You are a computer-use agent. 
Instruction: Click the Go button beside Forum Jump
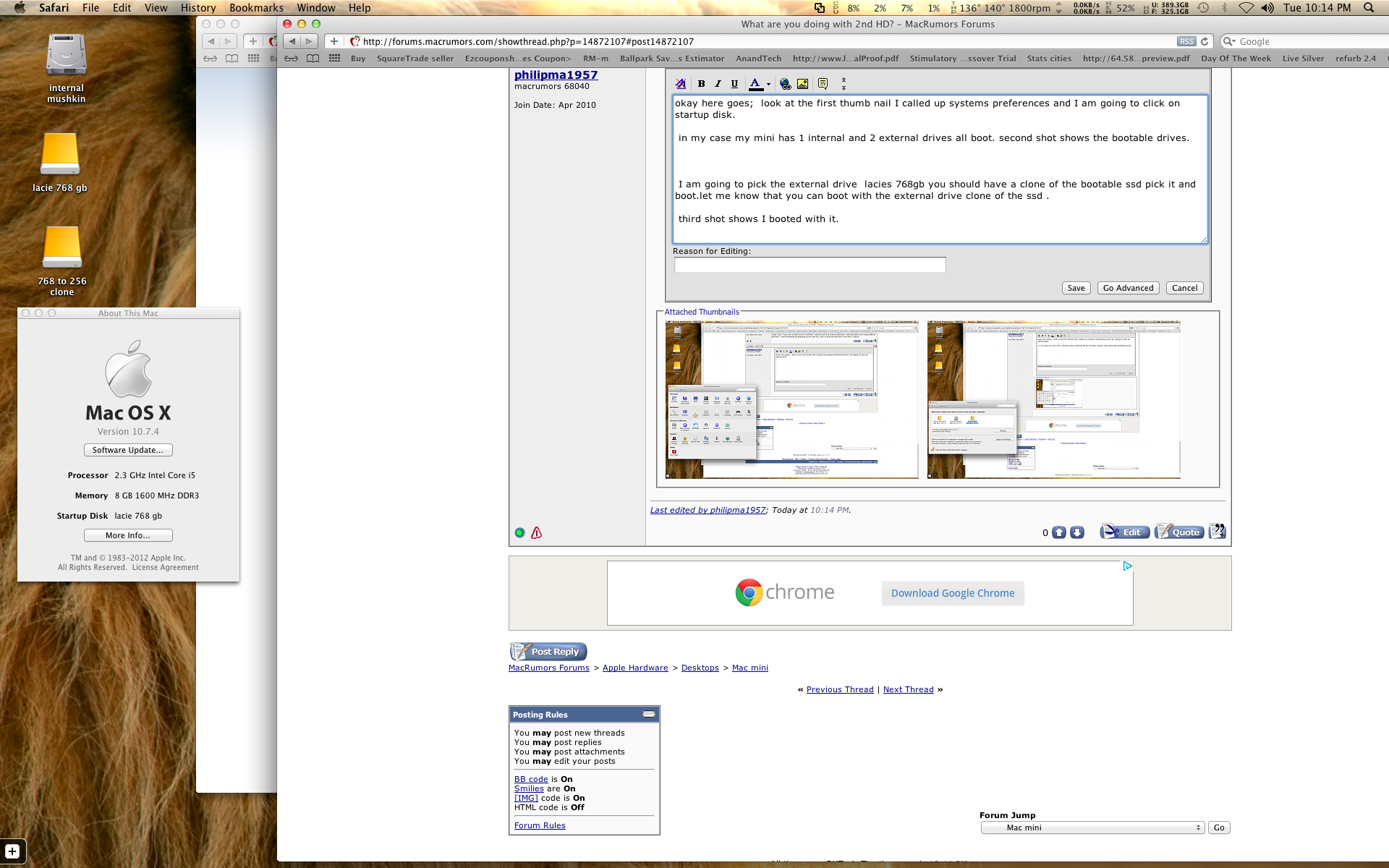coord(1219,827)
